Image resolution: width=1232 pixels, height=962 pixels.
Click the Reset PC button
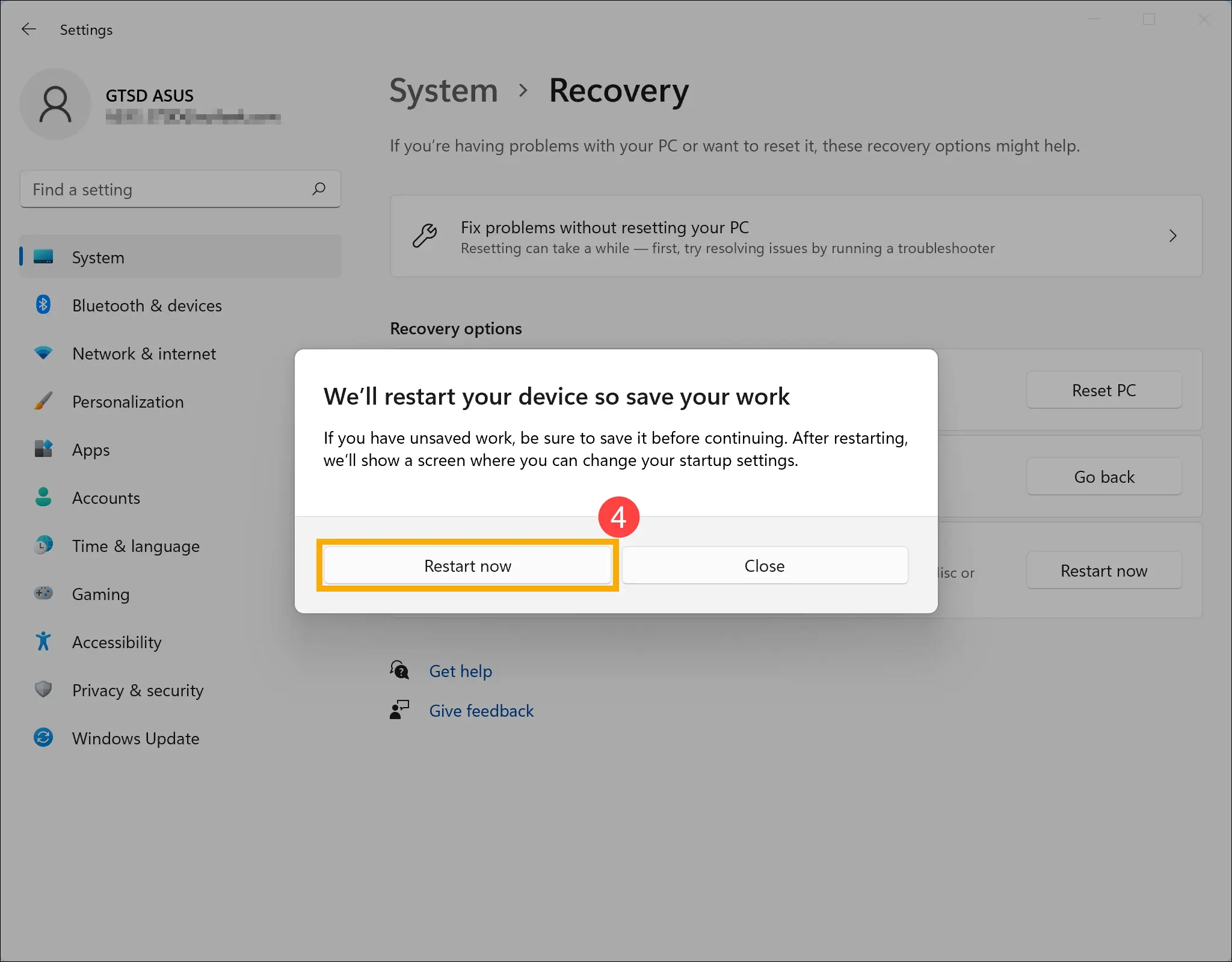(1103, 390)
